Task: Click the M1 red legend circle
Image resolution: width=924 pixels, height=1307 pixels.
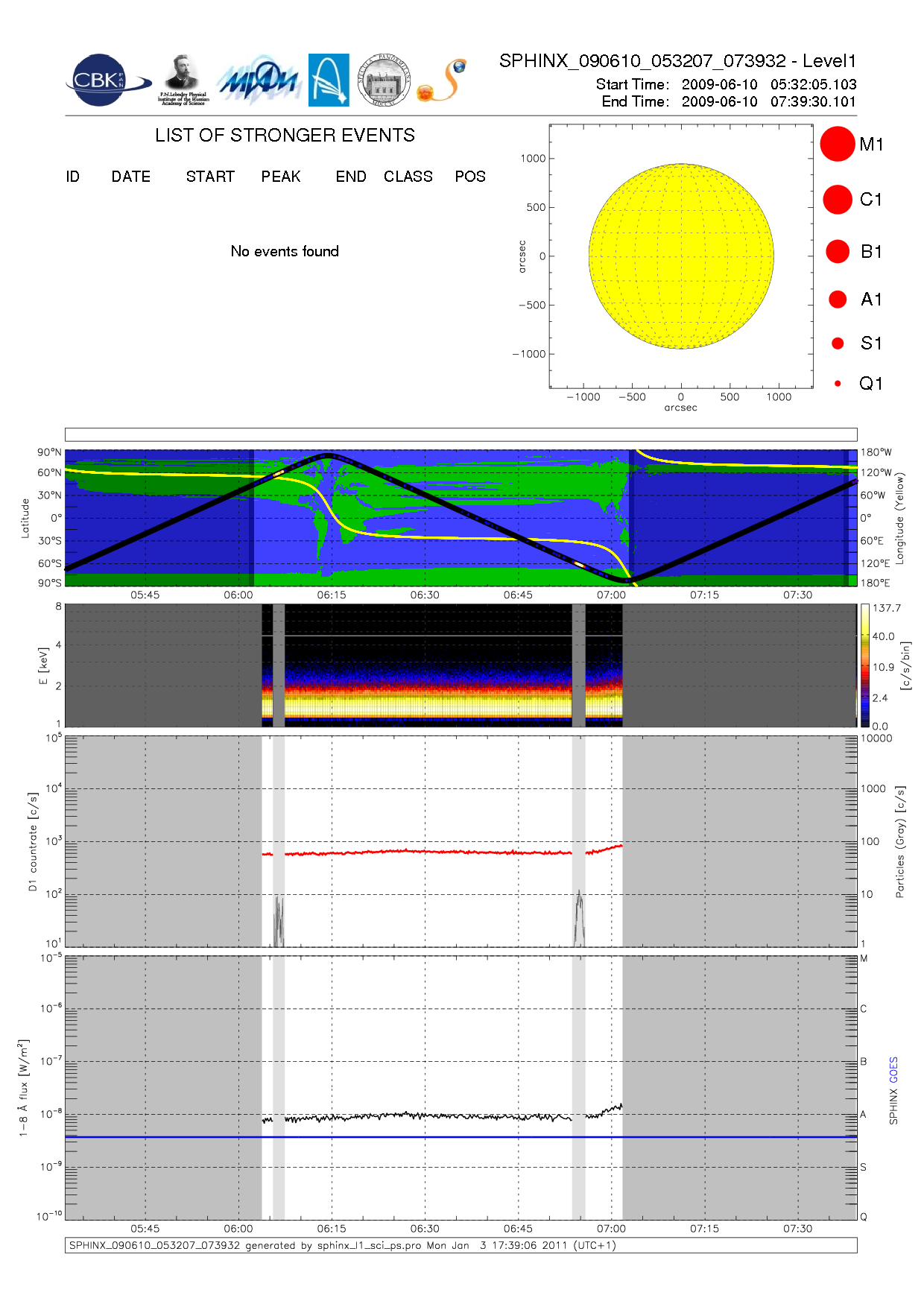Action: (x=838, y=144)
